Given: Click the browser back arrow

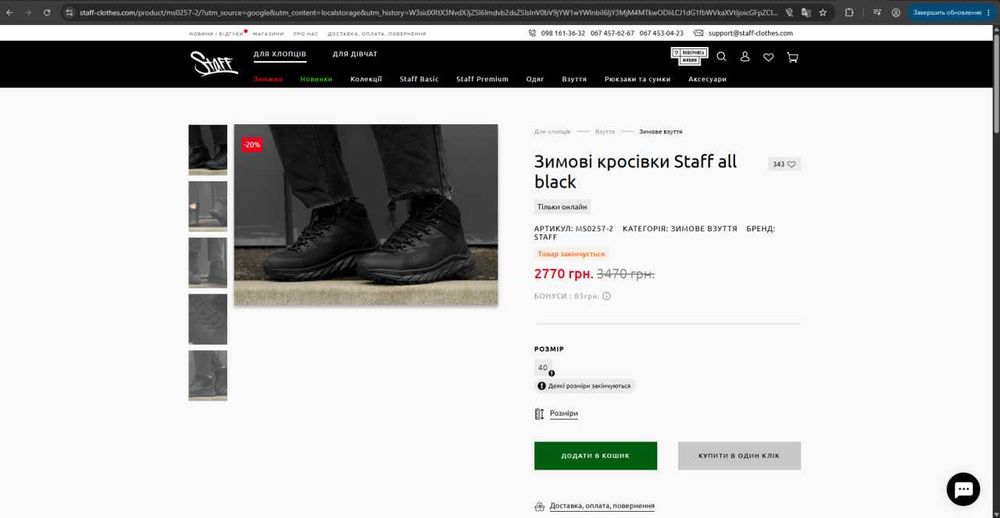Looking at the screenshot, I should tap(10, 12).
